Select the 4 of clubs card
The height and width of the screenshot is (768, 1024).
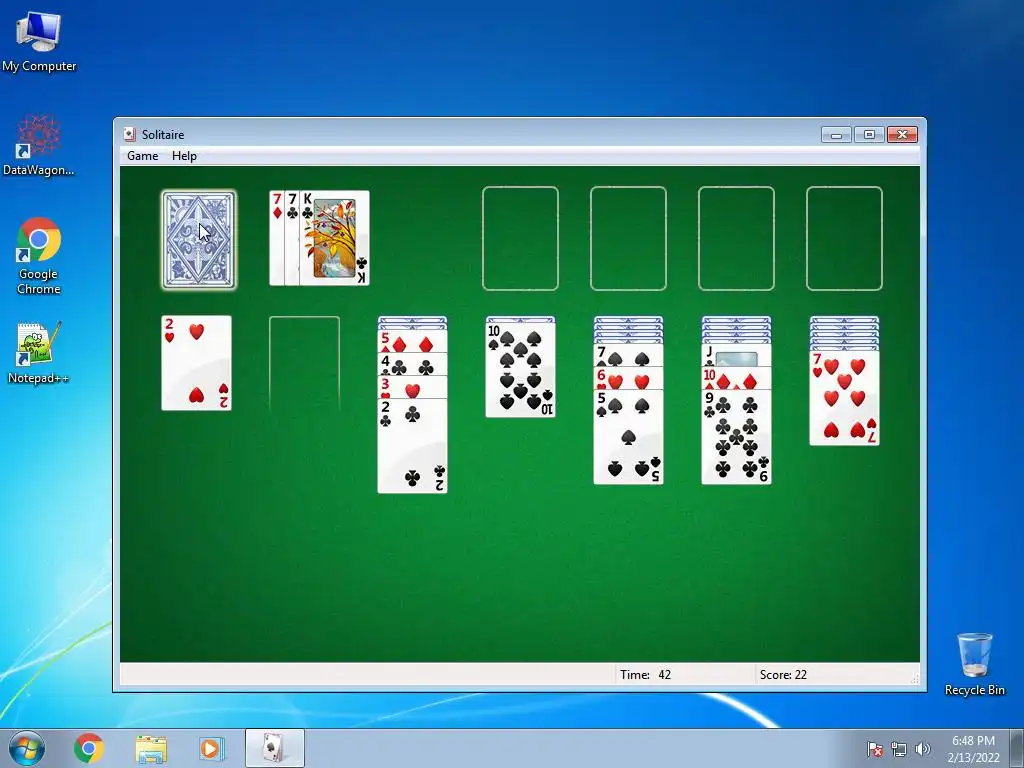412,364
